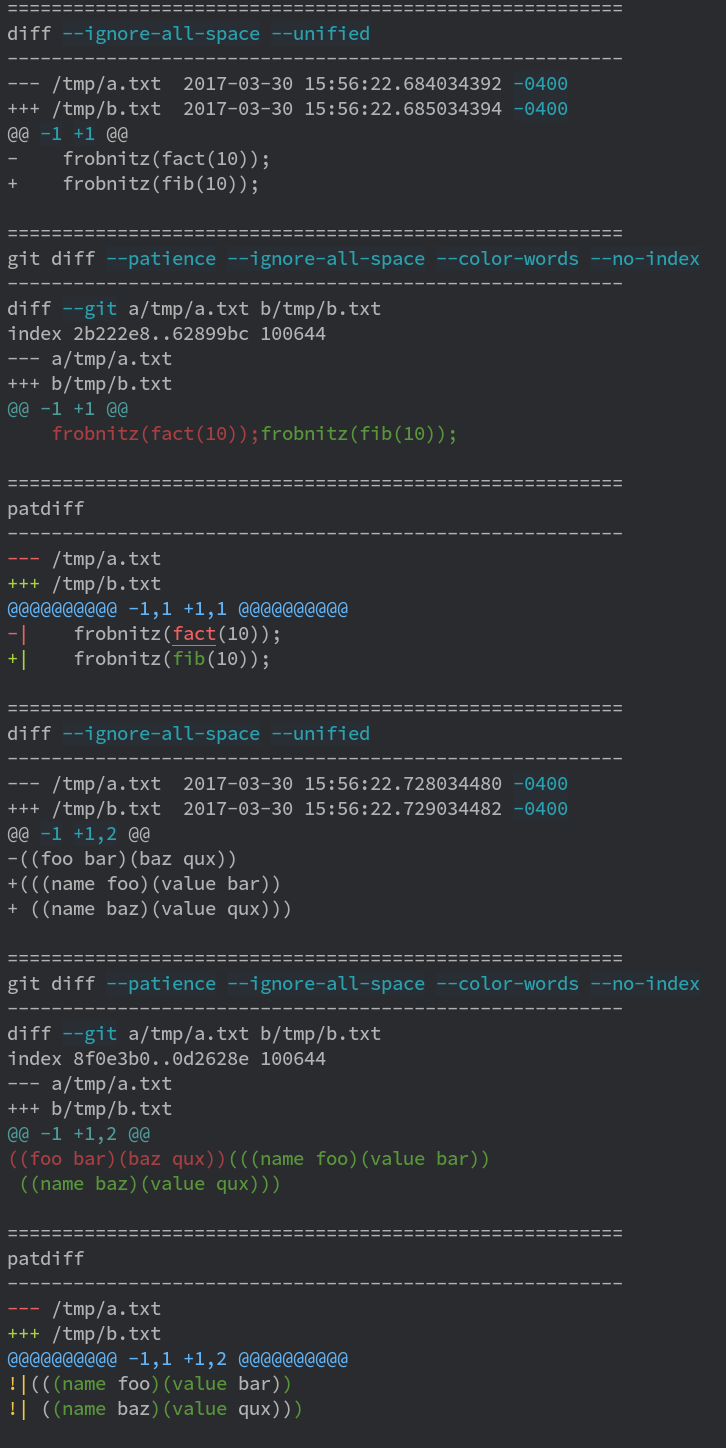
Task: Click the '@@ -1 +1,2 @@' hunk header under diff --unified
Action: [79, 834]
